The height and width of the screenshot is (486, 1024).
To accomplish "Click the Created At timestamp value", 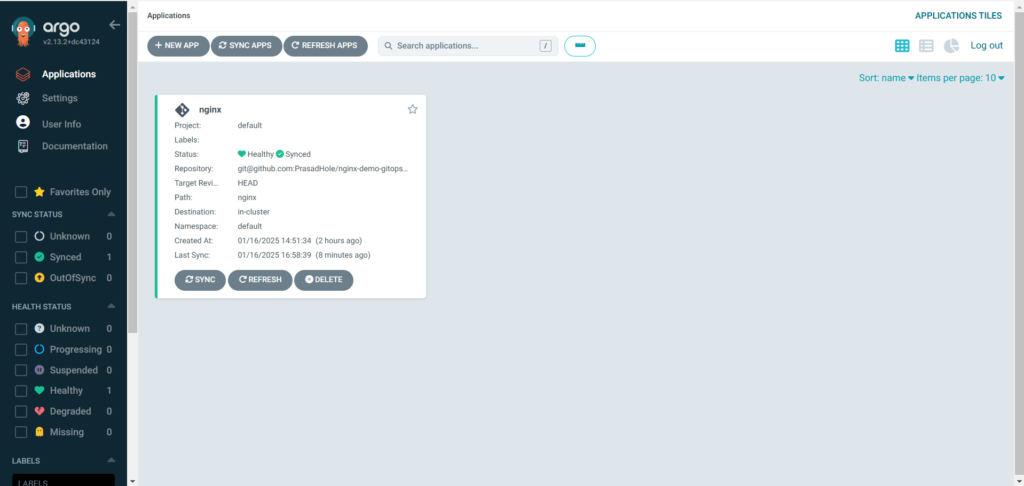I will click(300, 240).
